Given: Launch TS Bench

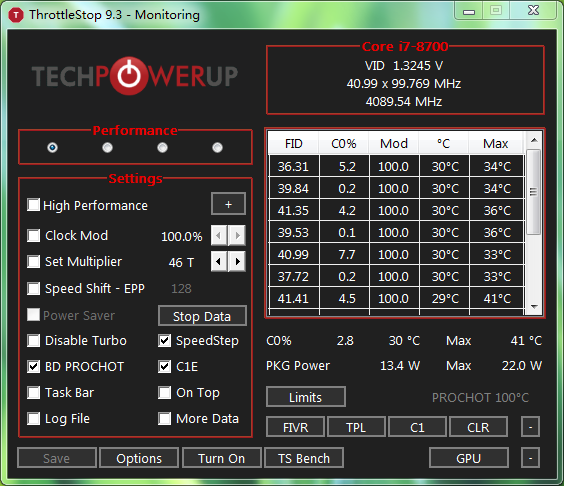Looking at the screenshot, I should point(304,458).
